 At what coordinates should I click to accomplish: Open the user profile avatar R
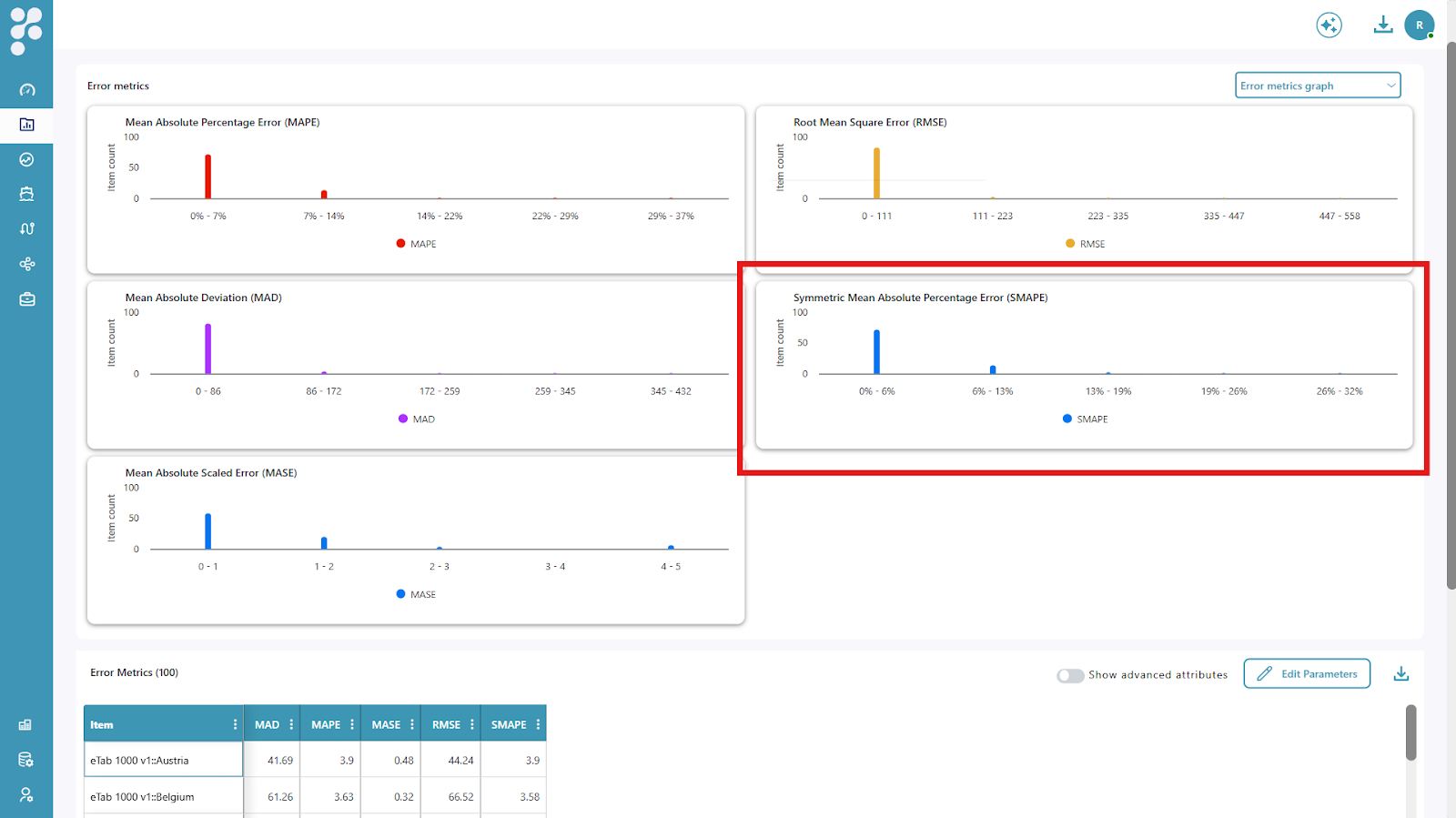pos(1419,25)
